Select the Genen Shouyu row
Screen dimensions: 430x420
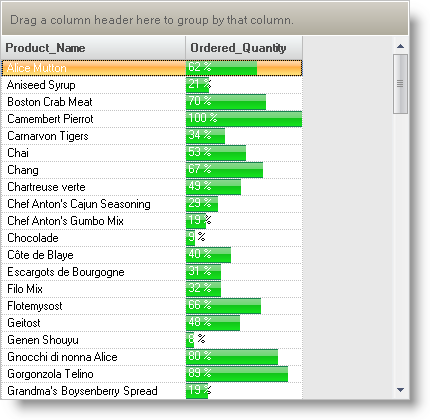point(152,340)
